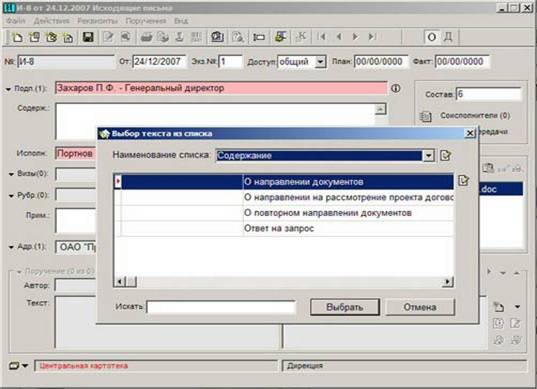Click the edit icon beside the text list
This screenshot has width=537, height=389.
coord(463,180)
